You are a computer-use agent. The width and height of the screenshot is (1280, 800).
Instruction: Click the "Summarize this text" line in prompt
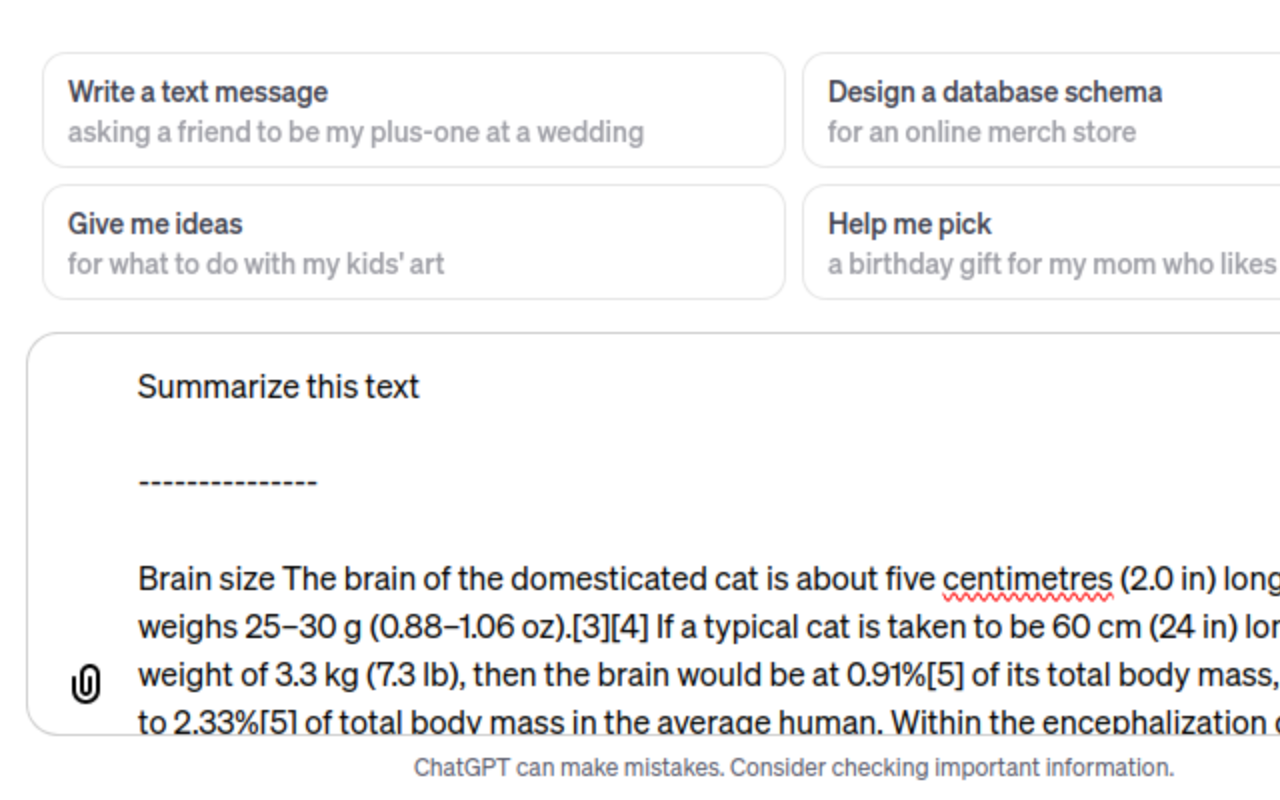pos(278,387)
